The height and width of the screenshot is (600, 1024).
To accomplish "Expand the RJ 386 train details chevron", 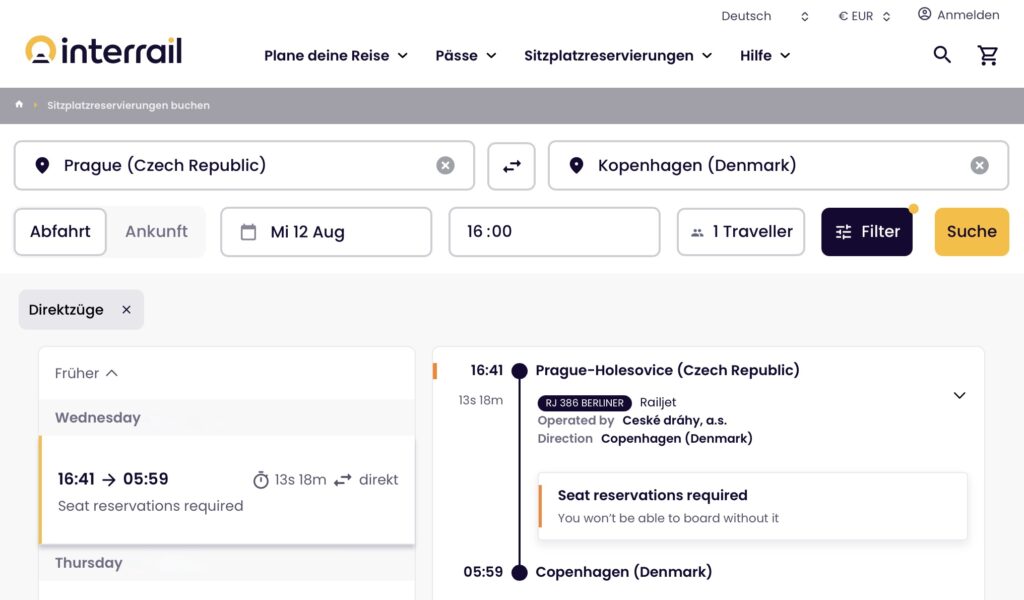I will point(959,395).
